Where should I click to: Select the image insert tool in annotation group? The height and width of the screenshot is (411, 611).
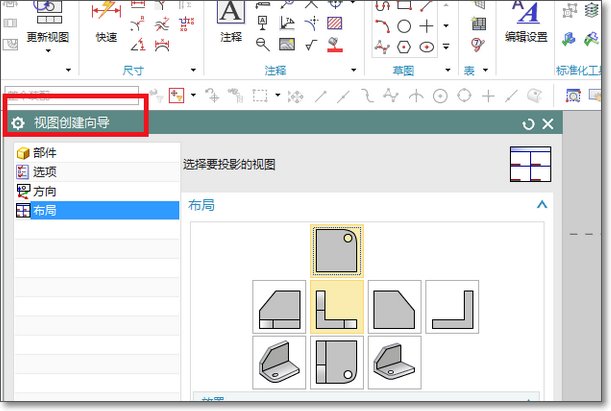287,44
